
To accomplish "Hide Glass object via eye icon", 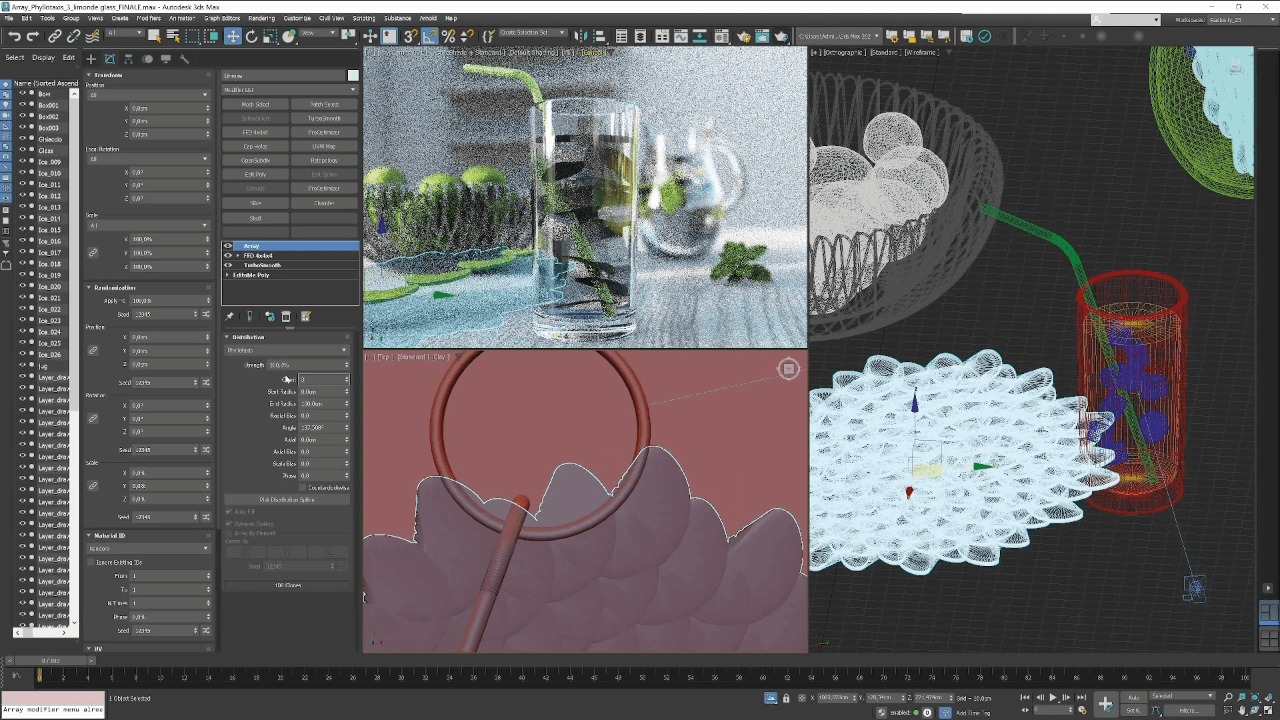I will pyautogui.click(x=22, y=150).
